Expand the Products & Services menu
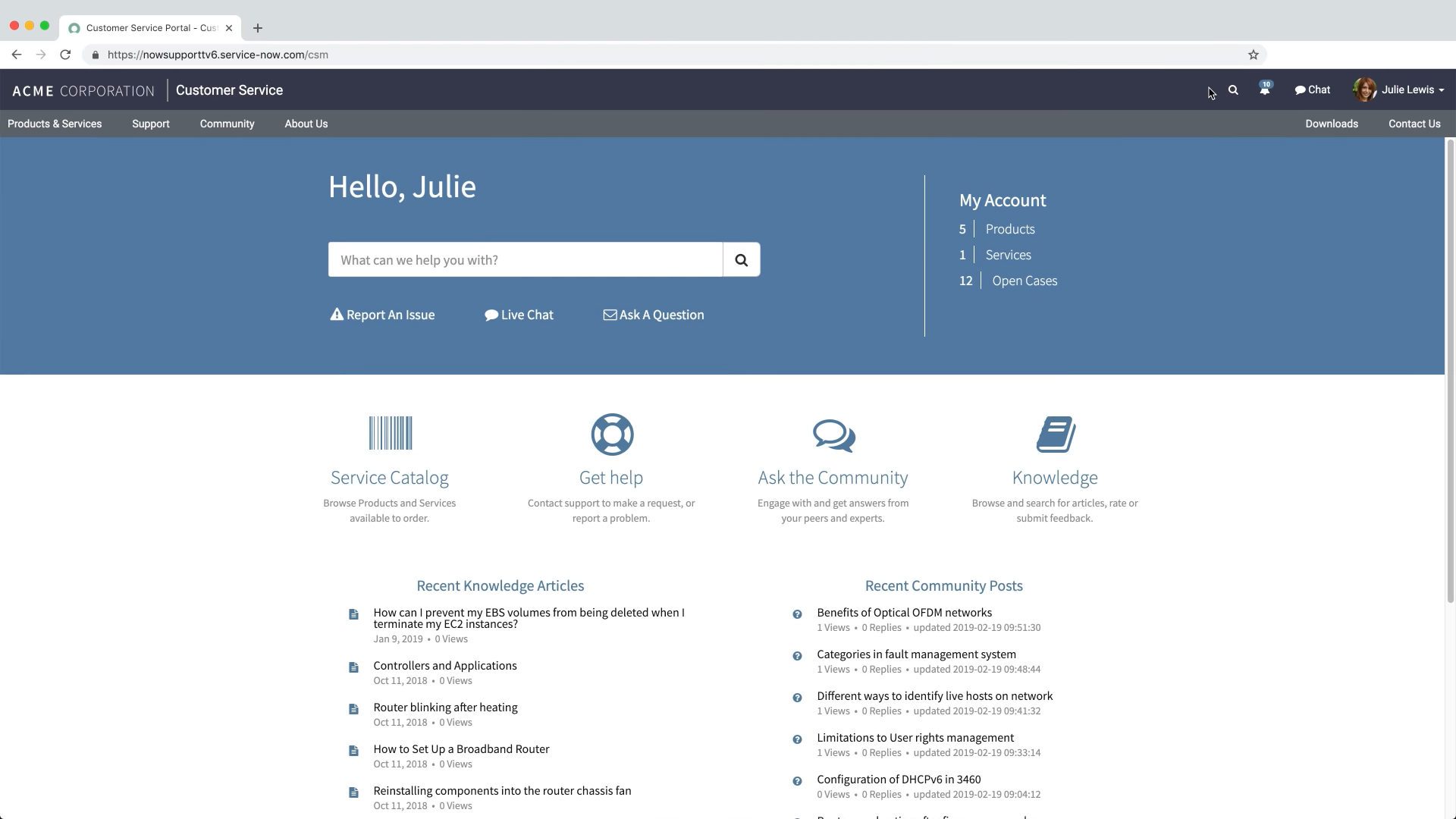The image size is (1456, 819). (54, 124)
